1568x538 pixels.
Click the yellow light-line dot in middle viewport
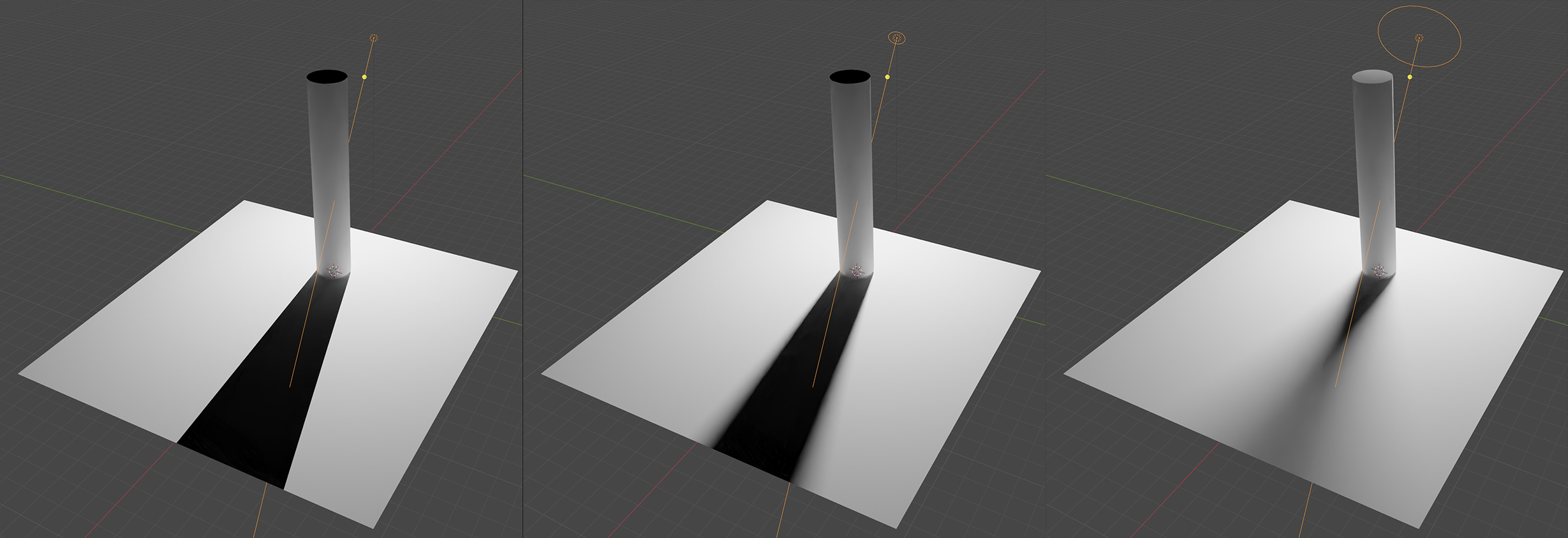coord(887,77)
